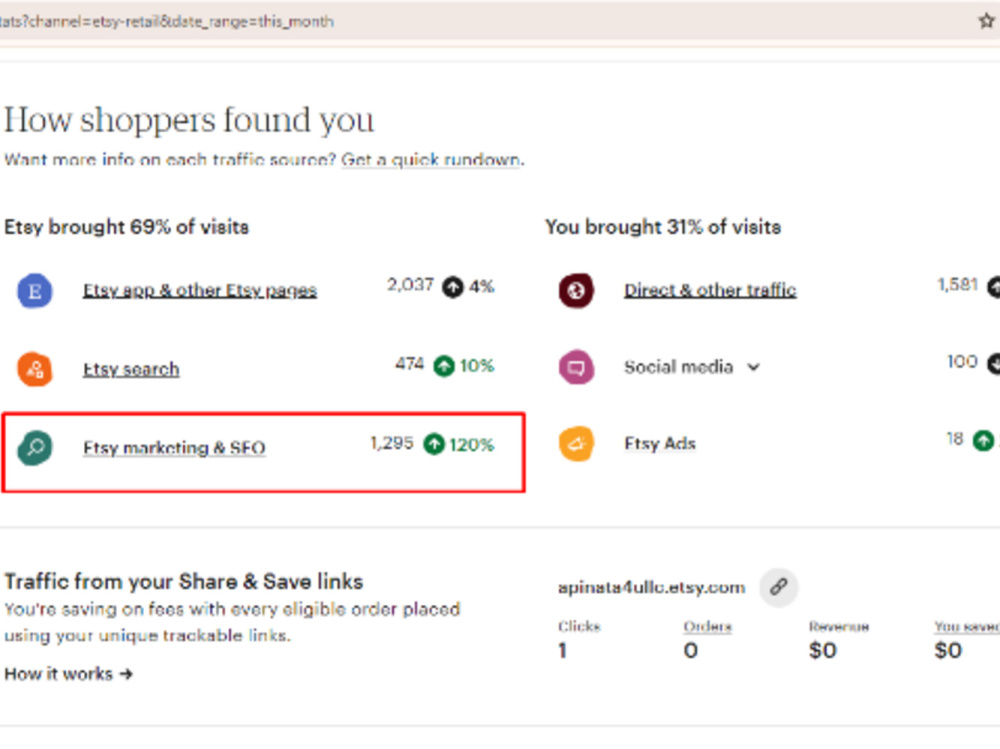This screenshot has height=749, width=1000.
Task: Select the Revenue $0 value
Action: [822, 651]
